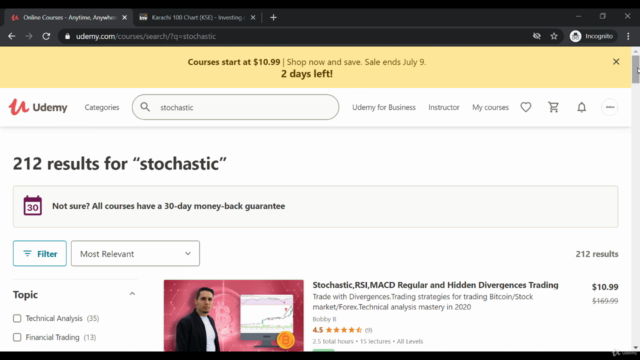
Task: Click the scrollbar down arrow
Action: click(636, 348)
